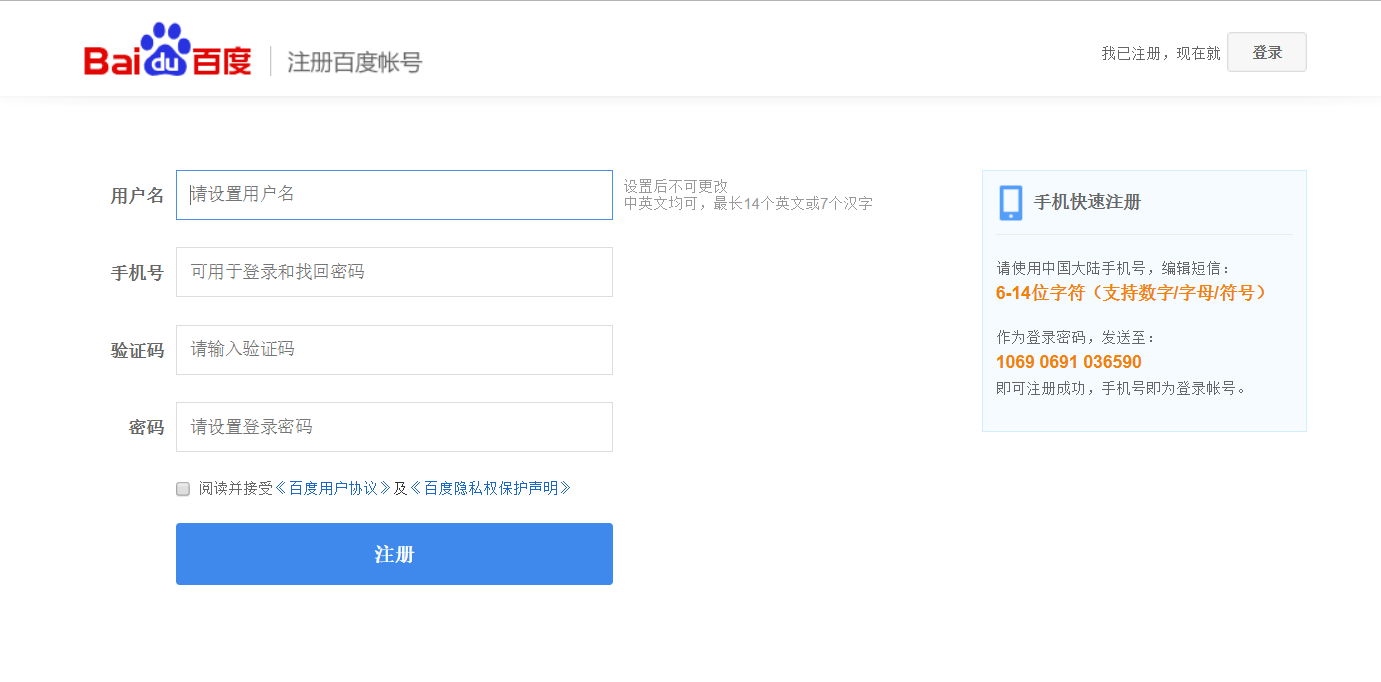Open the 《百度隐私权保护声明》 link

(491, 488)
